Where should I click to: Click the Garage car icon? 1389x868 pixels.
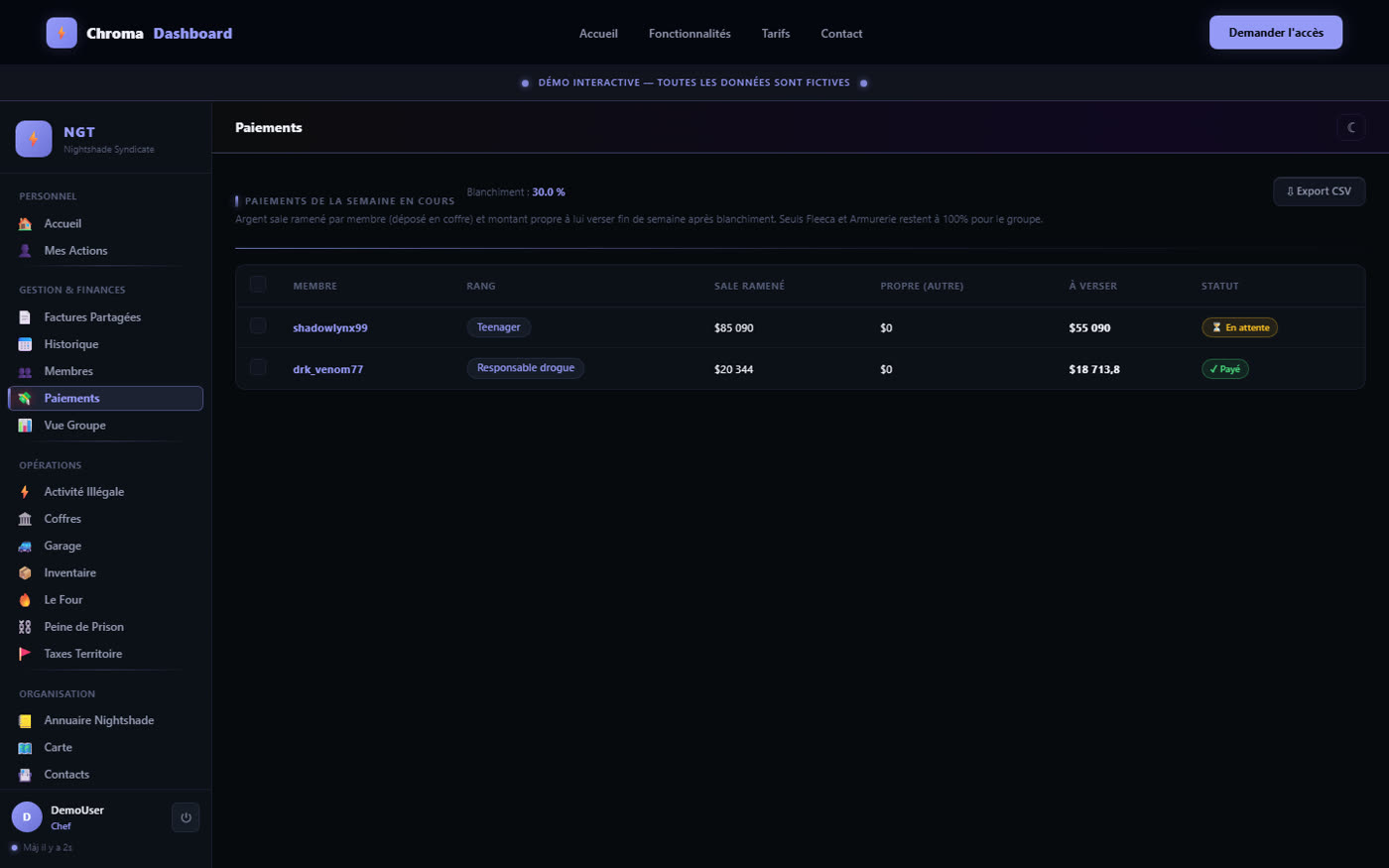25,546
